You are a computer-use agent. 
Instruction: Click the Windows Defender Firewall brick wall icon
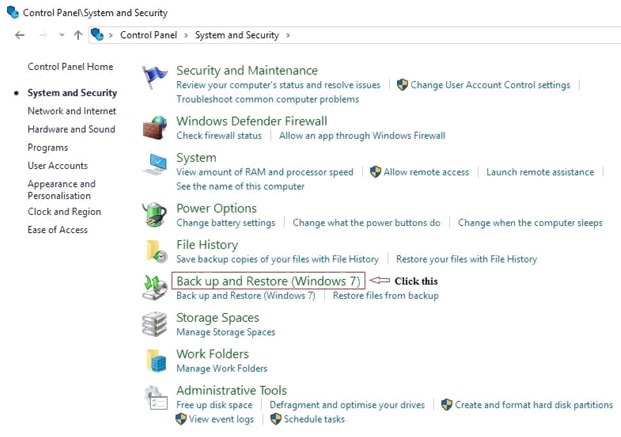tap(154, 128)
